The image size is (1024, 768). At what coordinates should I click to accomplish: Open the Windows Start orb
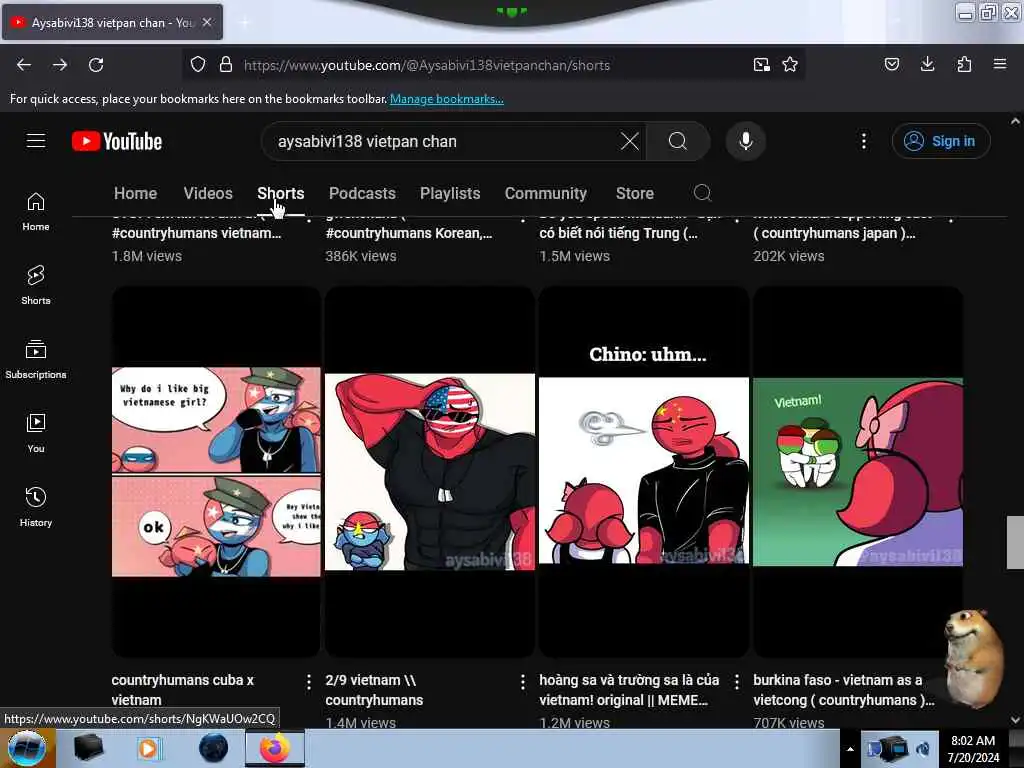coord(27,748)
